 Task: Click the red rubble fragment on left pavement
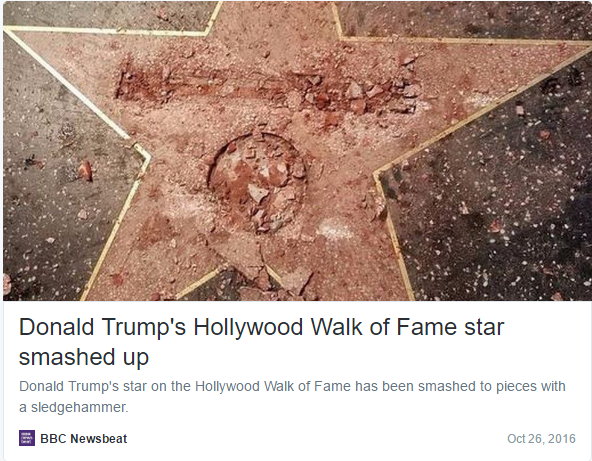coord(85,170)
